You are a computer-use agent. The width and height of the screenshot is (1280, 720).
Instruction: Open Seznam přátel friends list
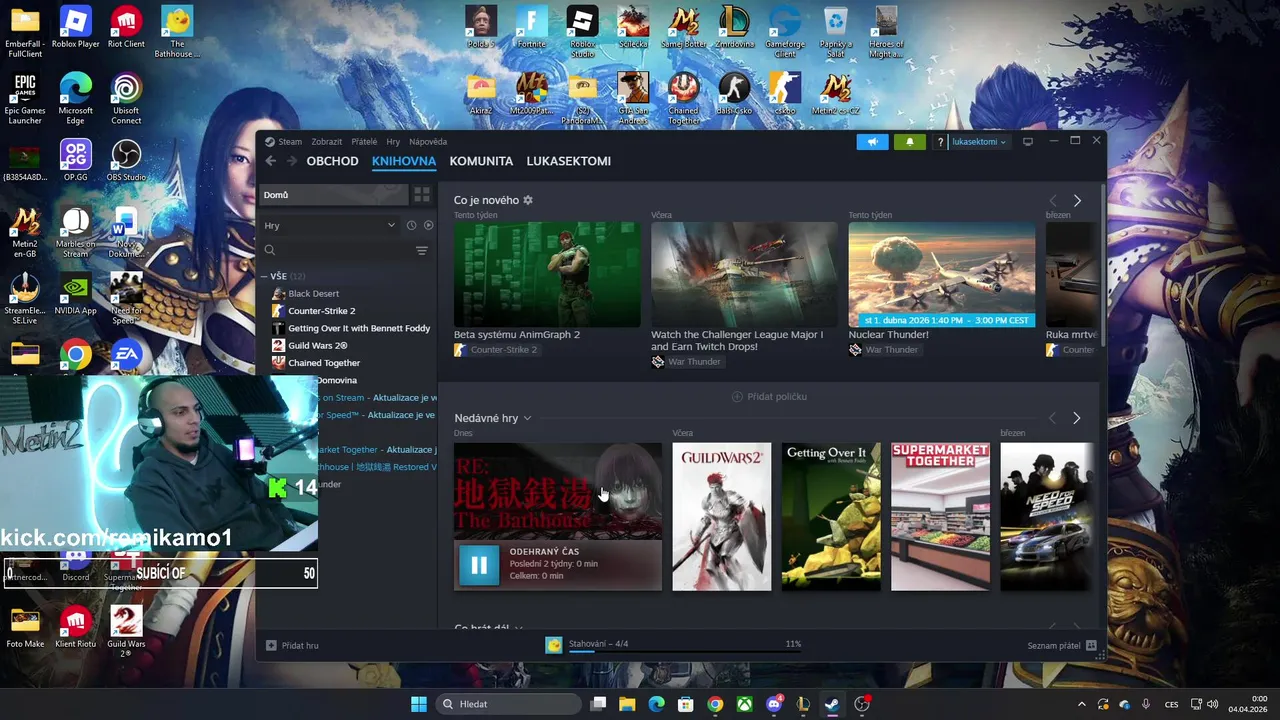click(1061, 645)
